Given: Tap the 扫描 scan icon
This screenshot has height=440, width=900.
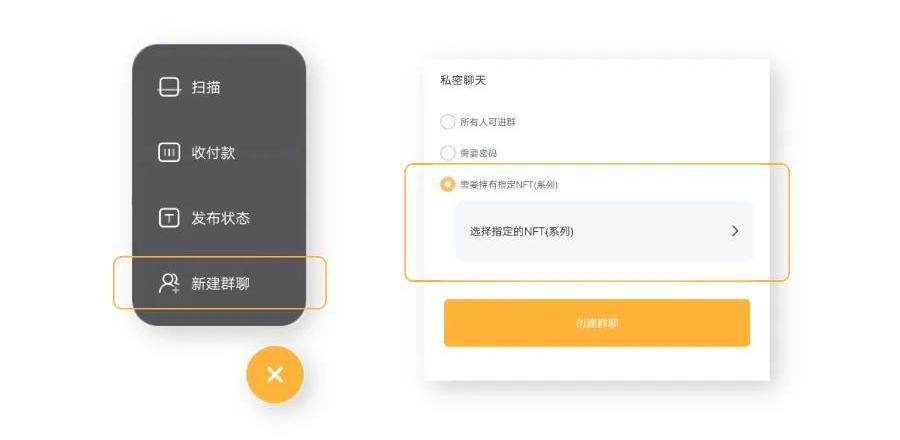Looking at the screenshot, I should click(x=169, y=87).
